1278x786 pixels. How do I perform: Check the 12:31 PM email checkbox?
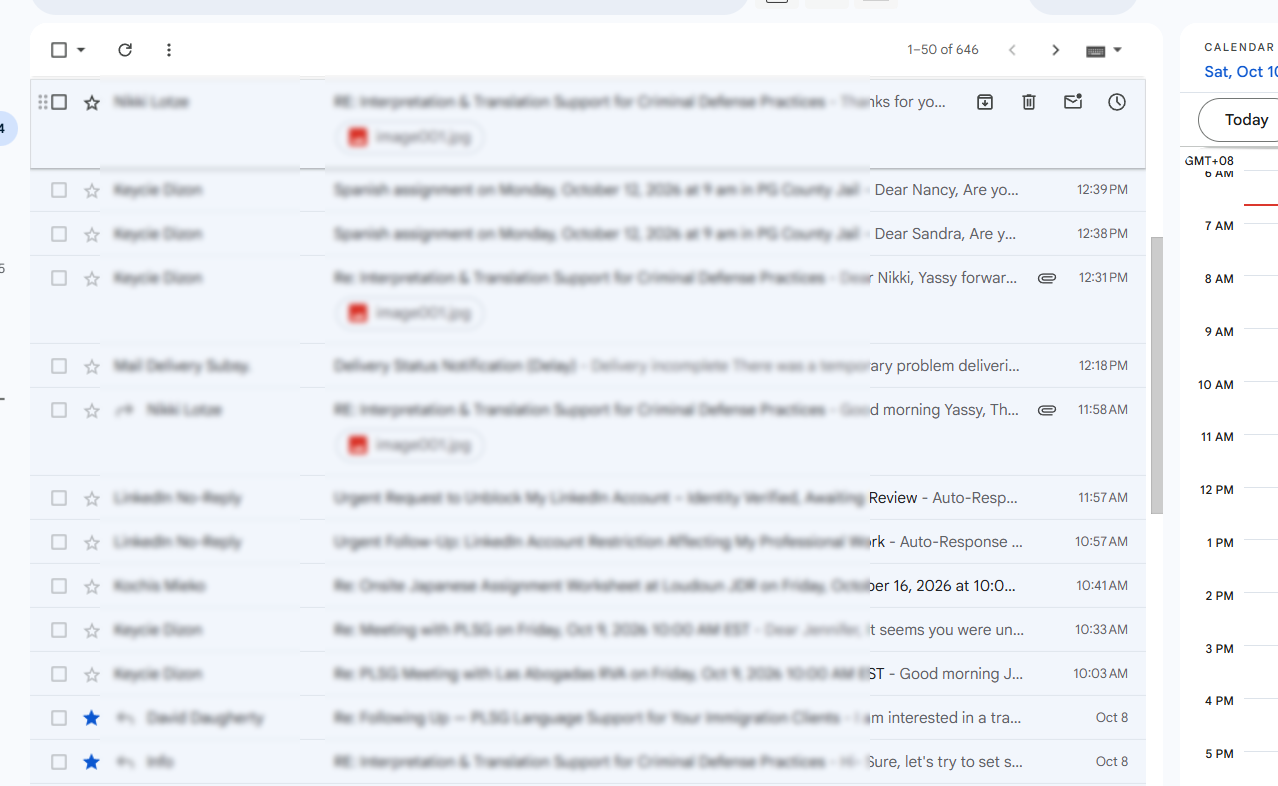59,278
